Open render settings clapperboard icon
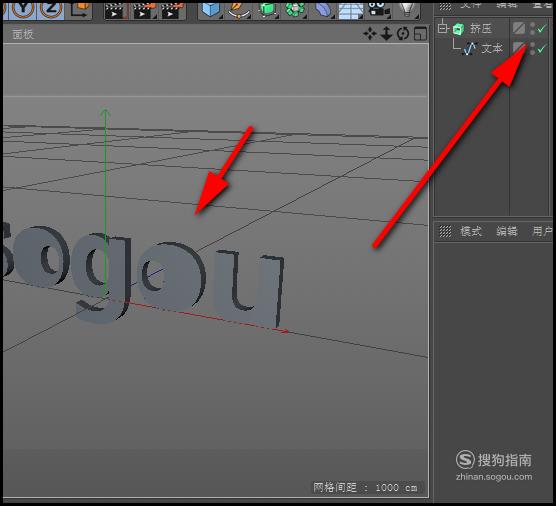 [x=172, y=11]
